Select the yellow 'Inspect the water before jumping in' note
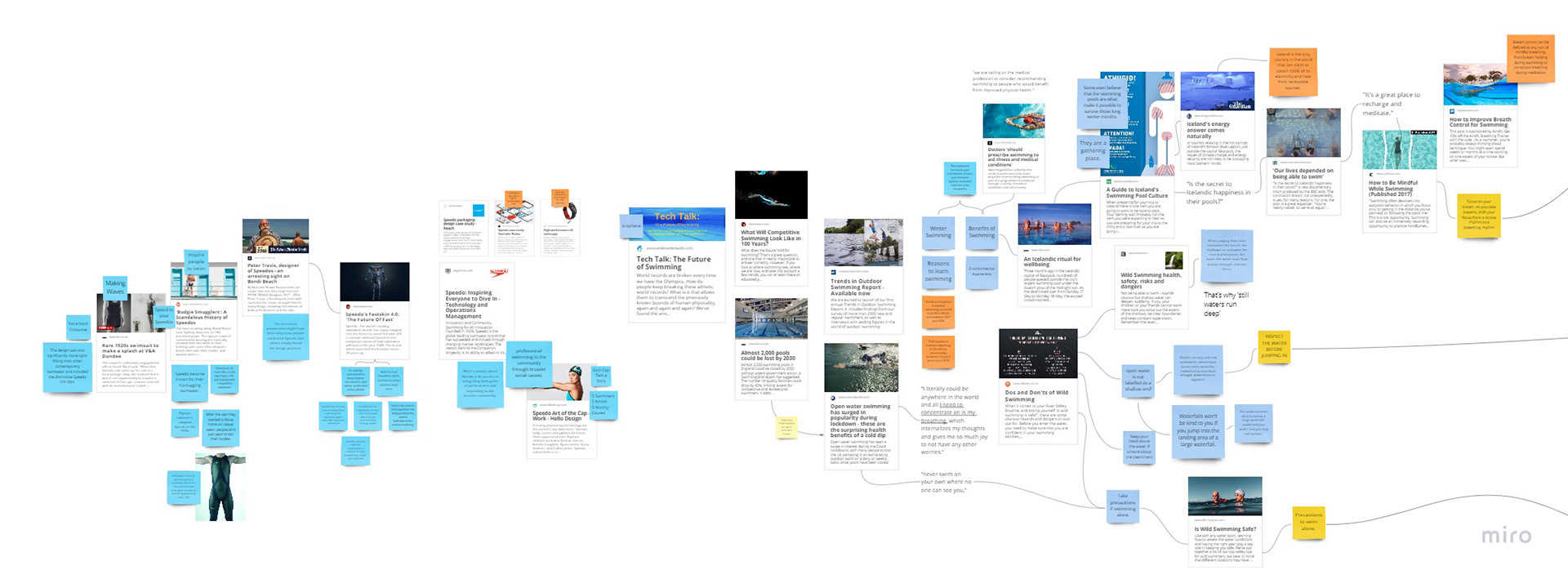This screenshot has height=579, width=1568. click(x=1274, y=346)
